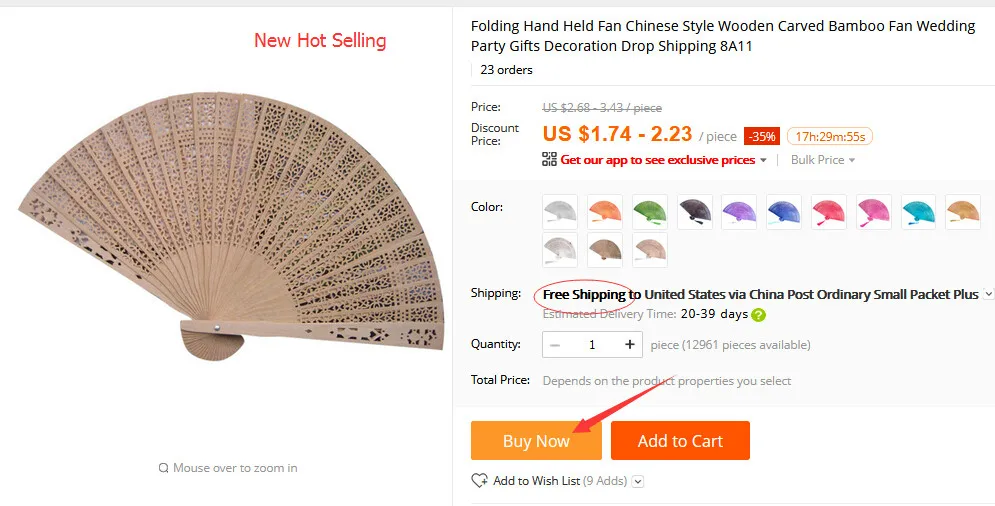995x506 pixels.
Task: Click the QR code app icon
Action: (x=549, y=160)
